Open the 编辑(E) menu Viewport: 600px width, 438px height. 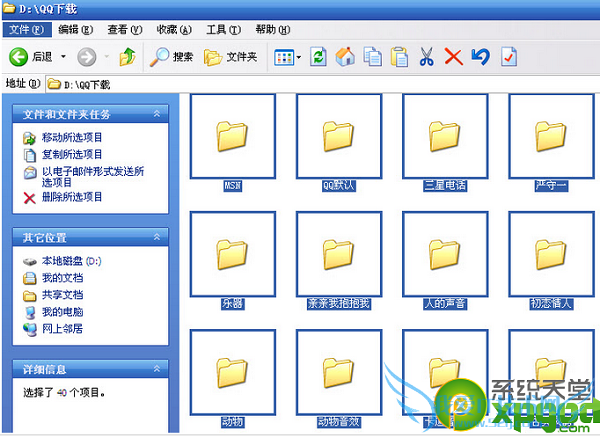(75, 29)
